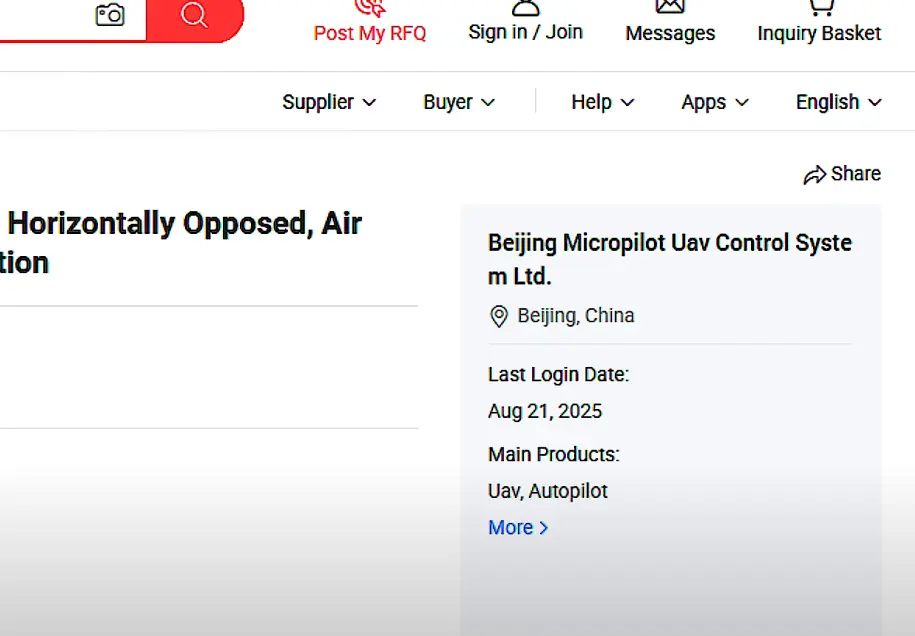Change language via English dropdown
The image size is (915, 636).
point(839,102)
